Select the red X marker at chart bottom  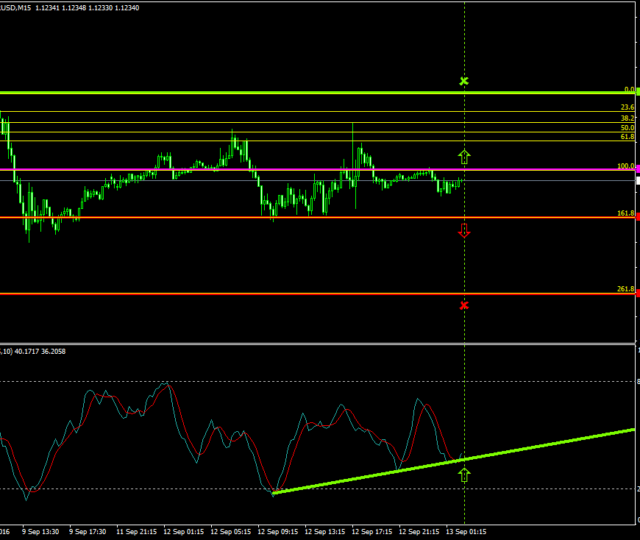[463, 304]
